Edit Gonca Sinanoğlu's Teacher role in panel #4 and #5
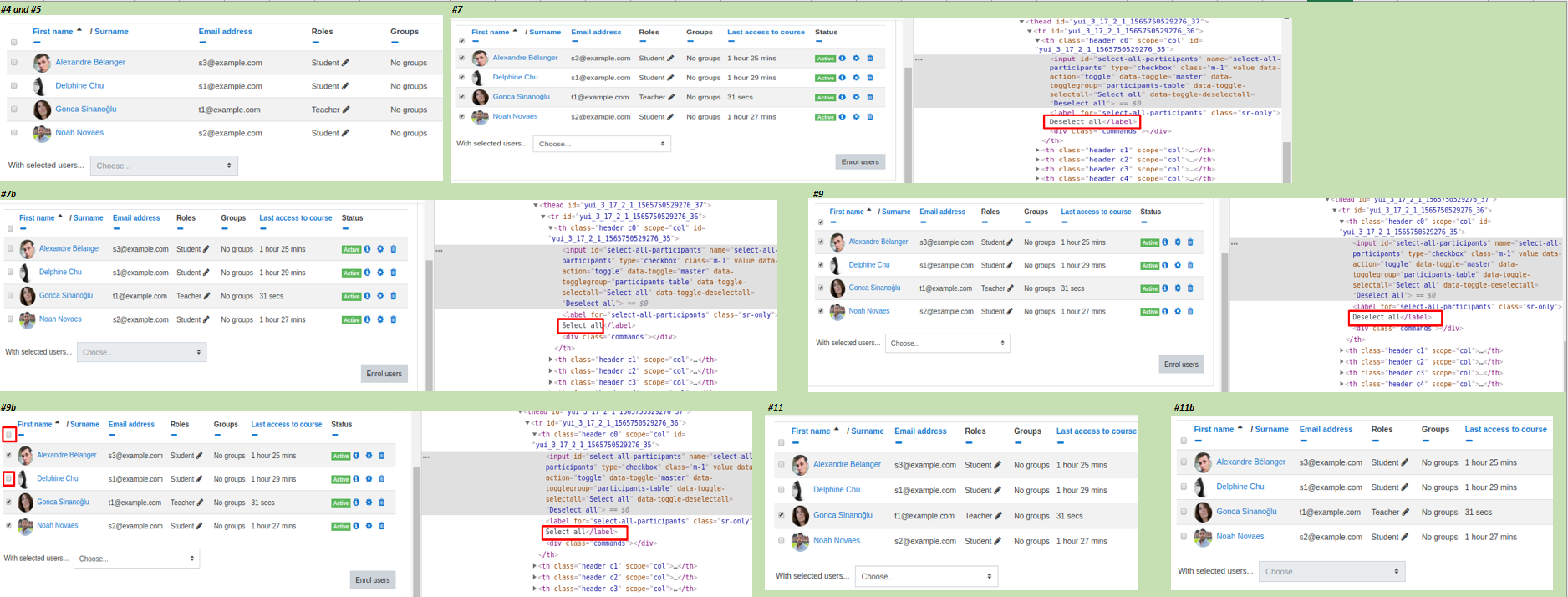This screenshot has height=597, width=1568. coord(346,110)
